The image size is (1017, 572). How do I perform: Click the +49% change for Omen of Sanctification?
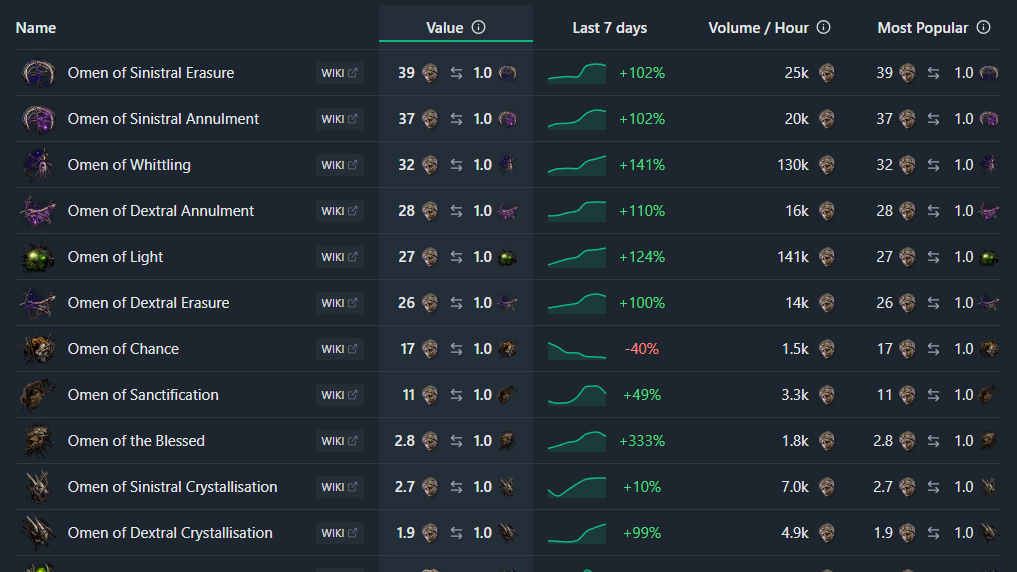pyautogui.click(x=641, y=395)
